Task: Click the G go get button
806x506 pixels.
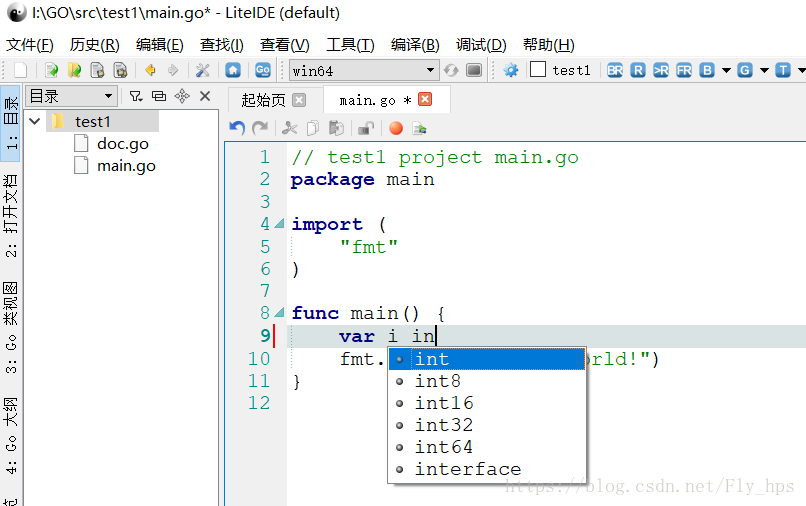Action: coord(745,70)
